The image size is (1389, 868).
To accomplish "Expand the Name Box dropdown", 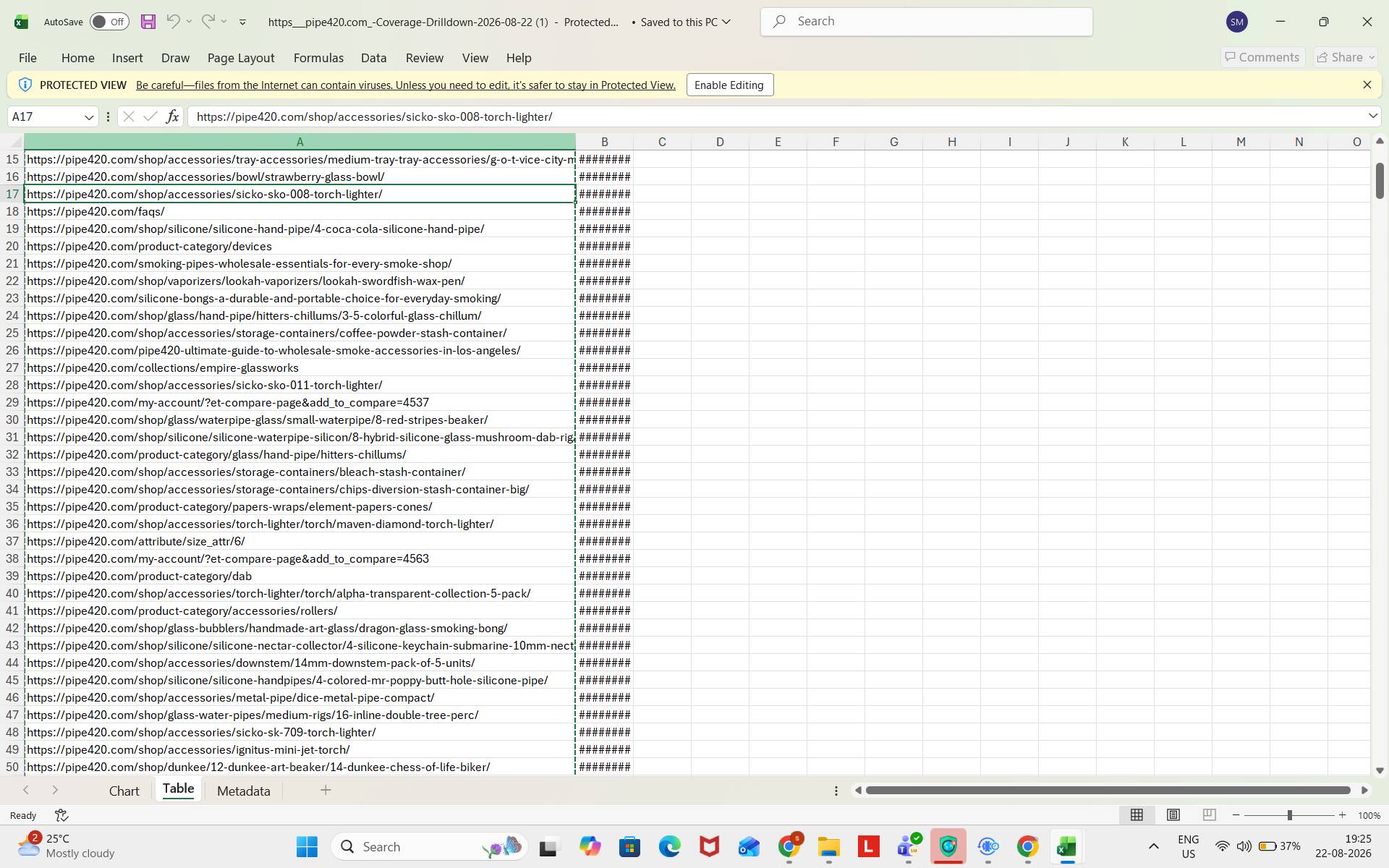I will point(89,116).
